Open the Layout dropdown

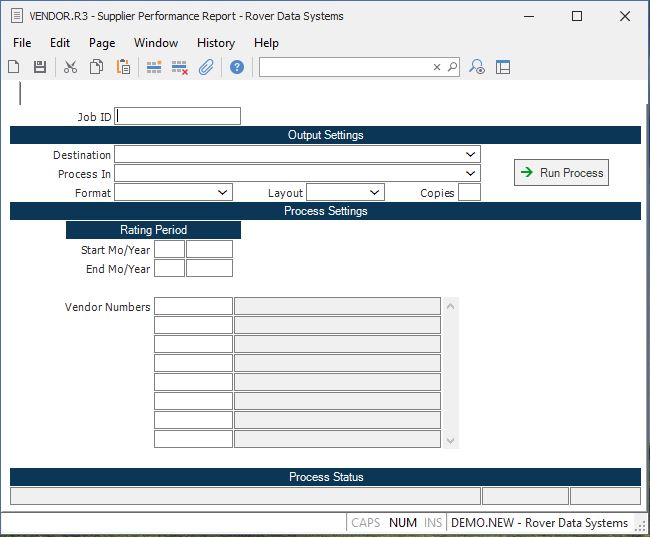tap(374, 193)
